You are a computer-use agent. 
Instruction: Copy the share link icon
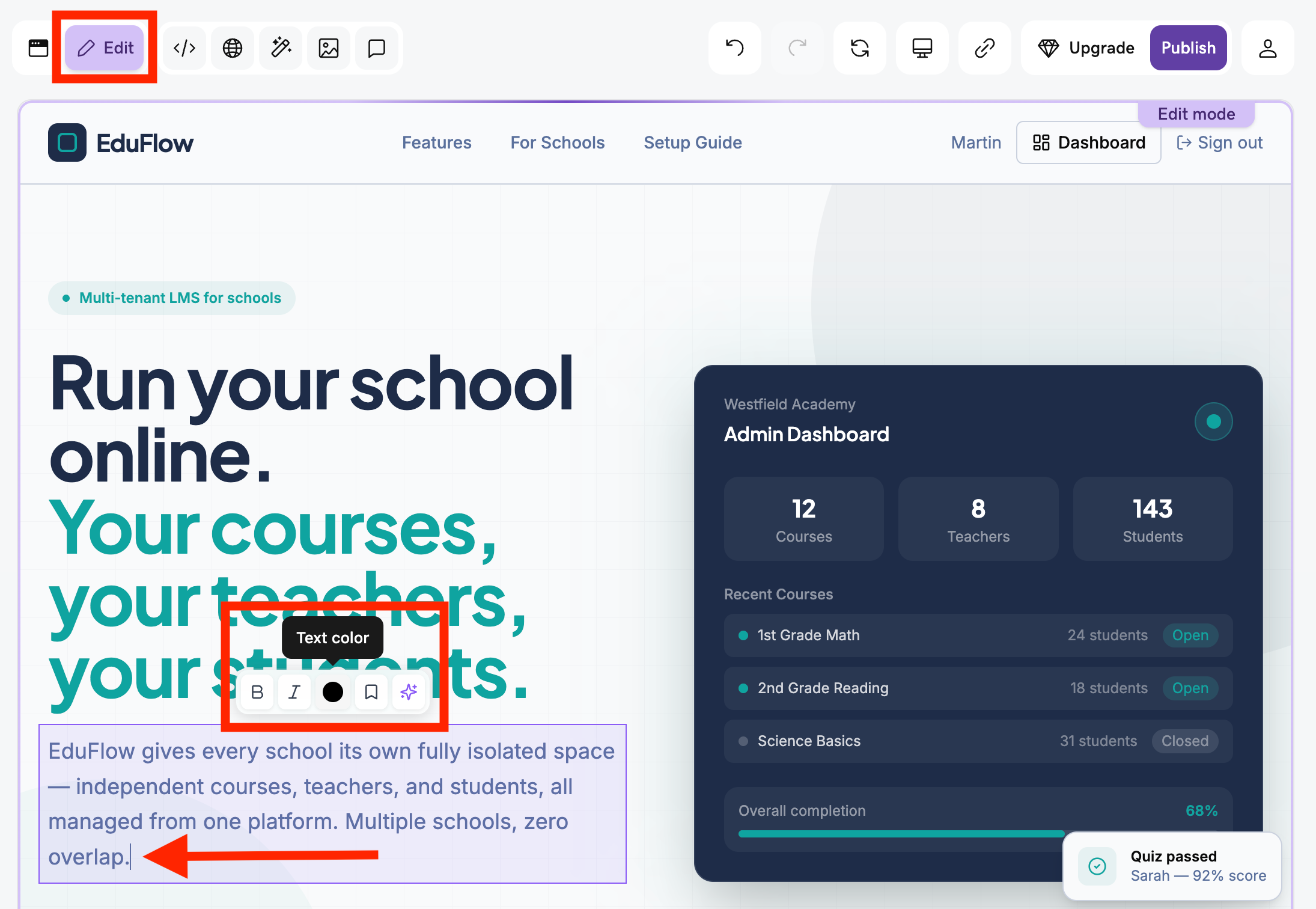pyautogui.click(x=985, y=48)
